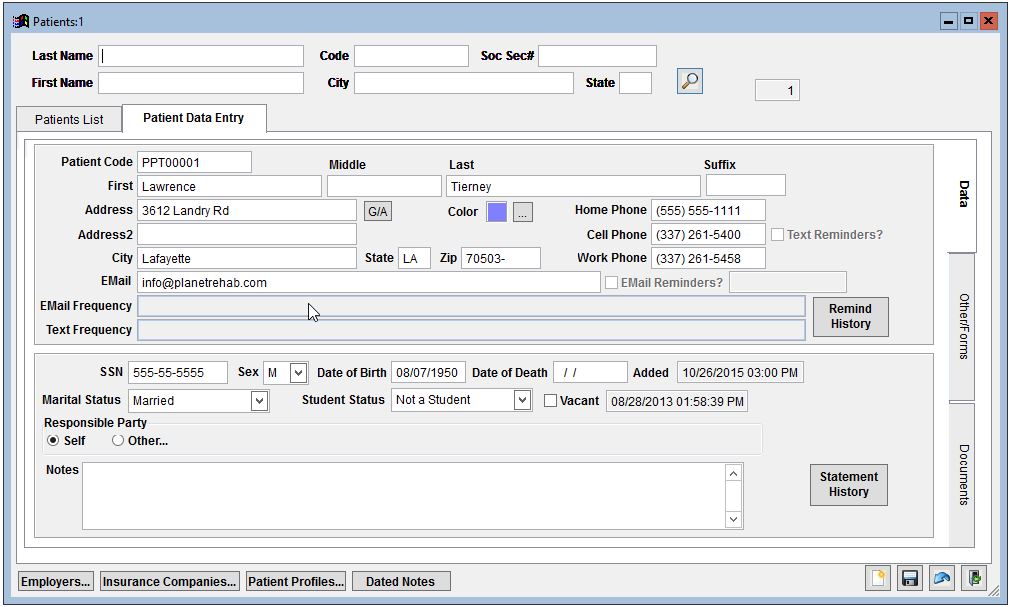The image size is (1011, 607).
Task: Click the blue undo arrow icon
Action: coord(941,579)
